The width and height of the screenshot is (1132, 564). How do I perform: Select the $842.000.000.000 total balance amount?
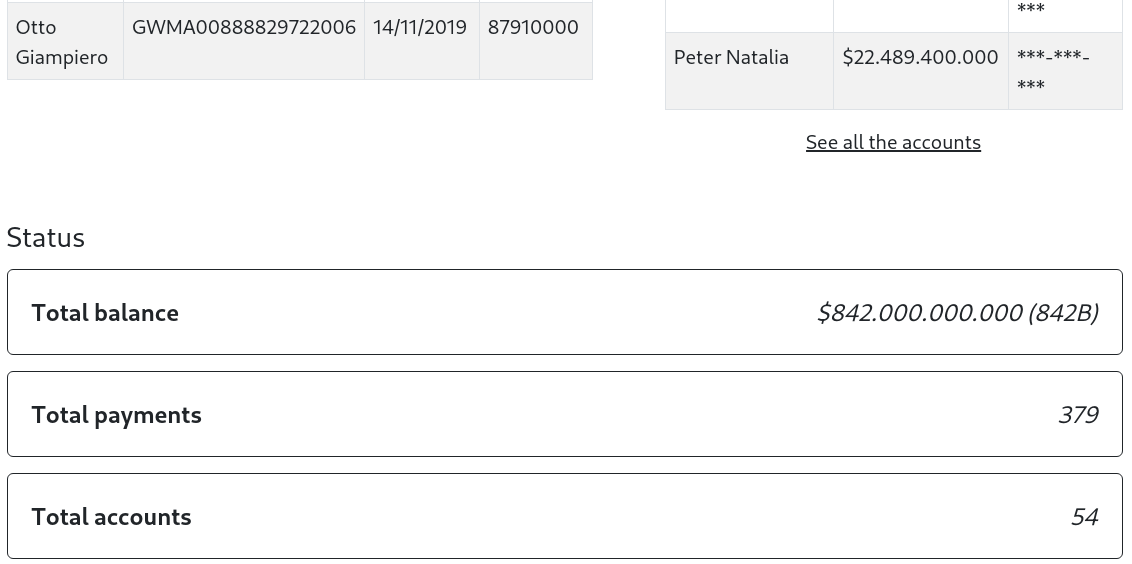919,312
